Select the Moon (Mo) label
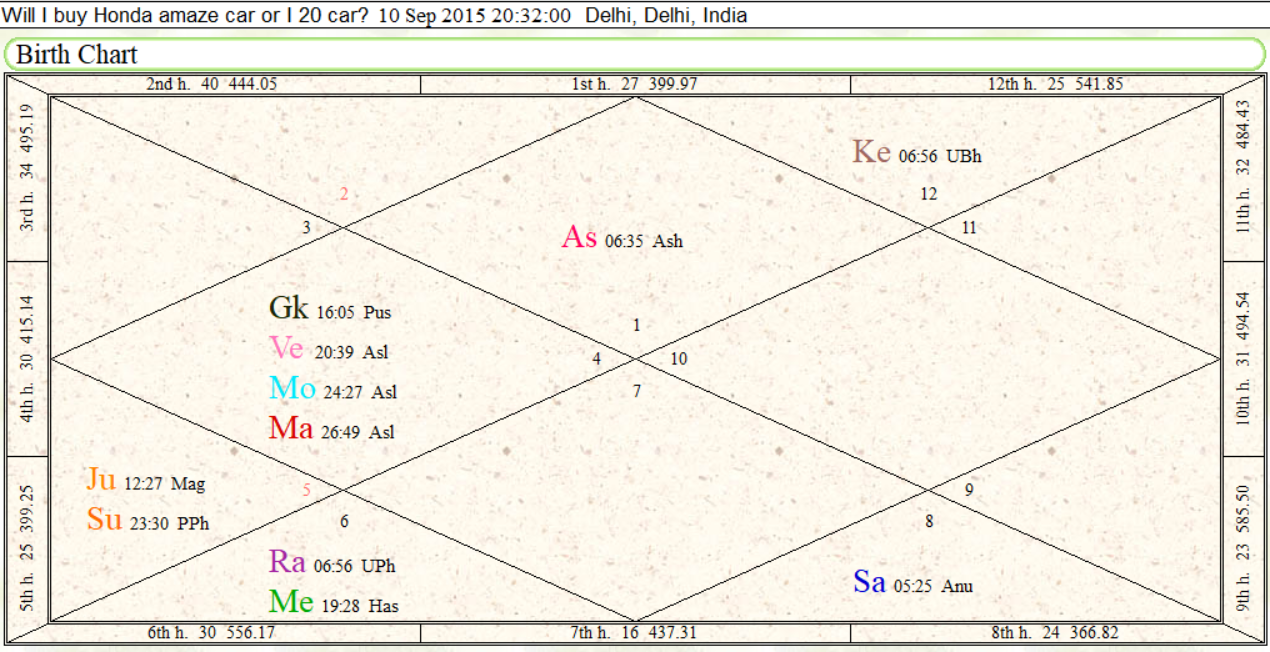This screenshot has width=1270, height=652. click(291, 388)
